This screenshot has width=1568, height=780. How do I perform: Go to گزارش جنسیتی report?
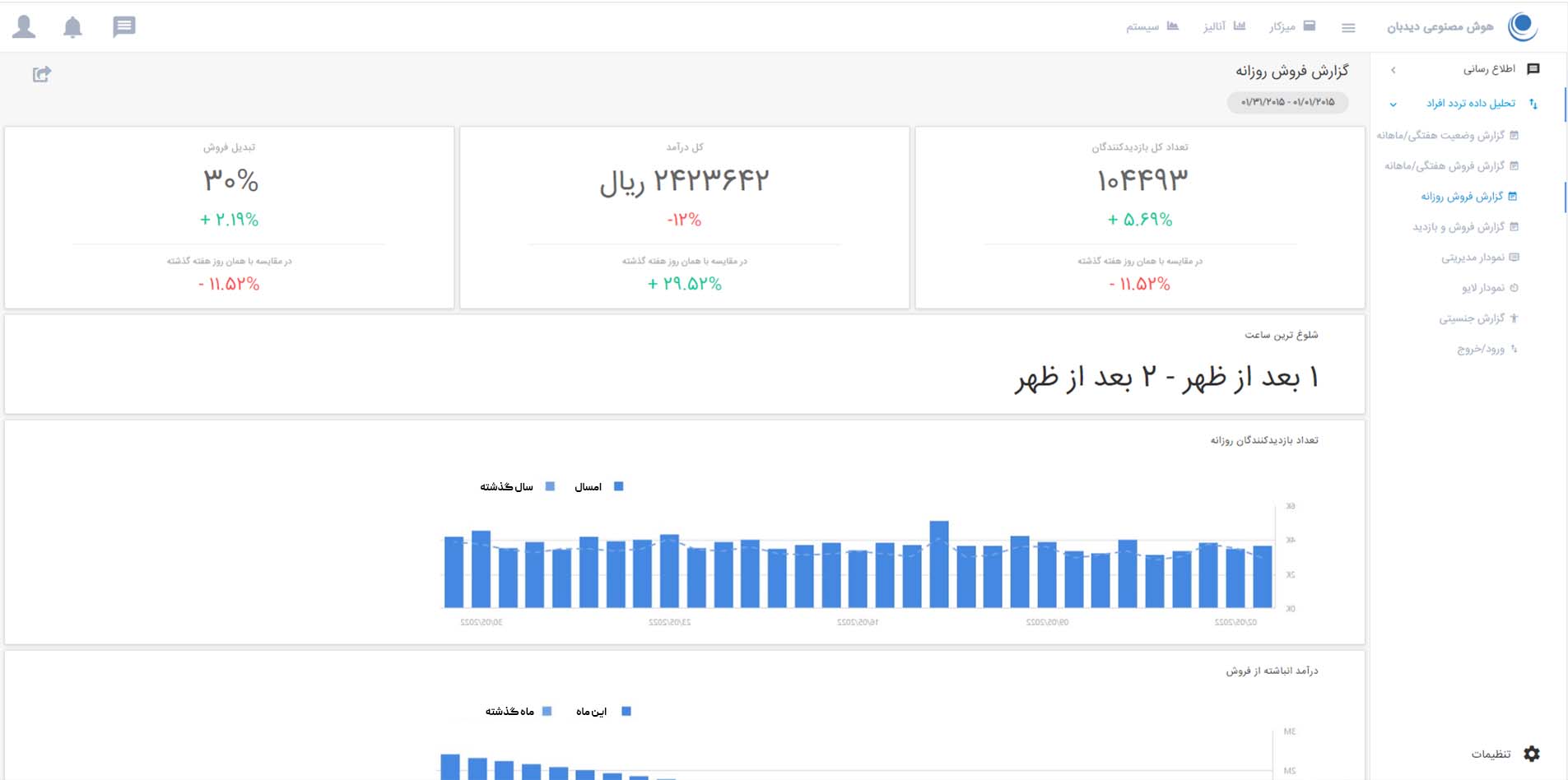(1472, 318)
